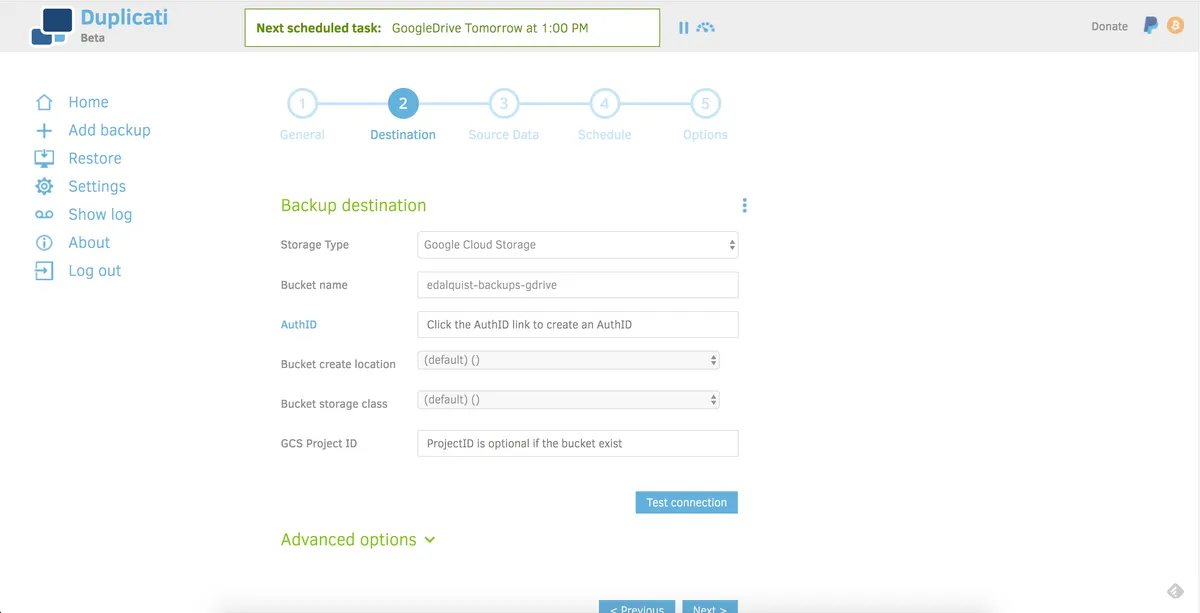Click the Show log icon

(x=44, y=214)
